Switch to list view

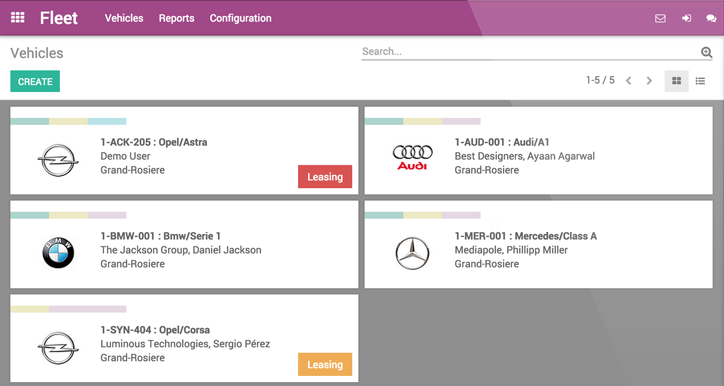[700, 81]
